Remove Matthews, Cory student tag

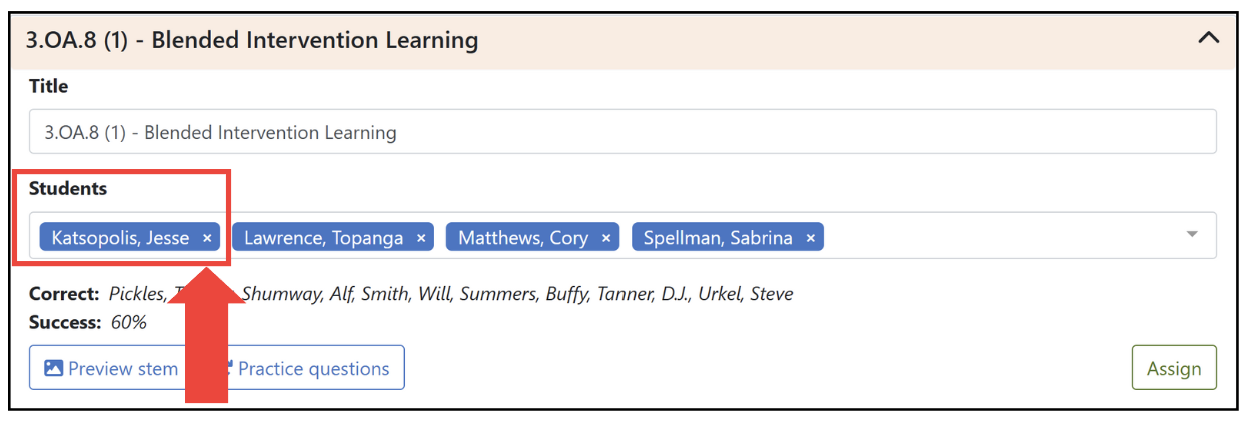(x=606, y=238)
